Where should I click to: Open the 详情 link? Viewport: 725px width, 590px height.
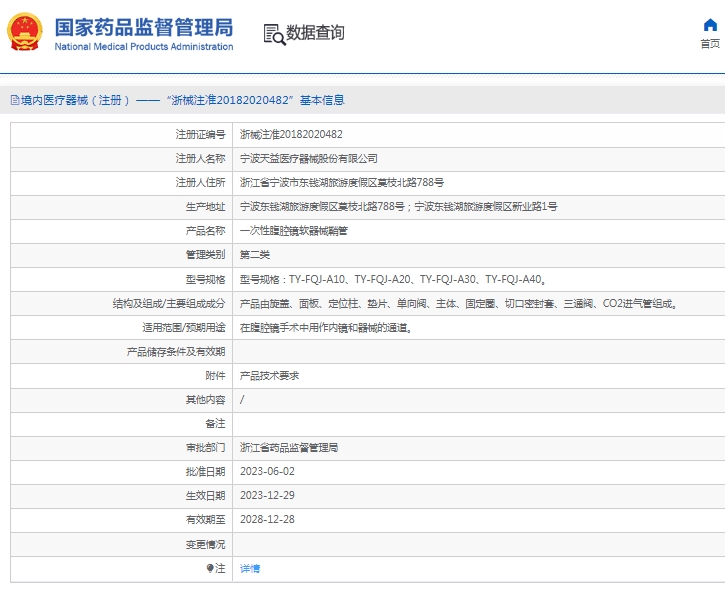[x=250, y=568]
